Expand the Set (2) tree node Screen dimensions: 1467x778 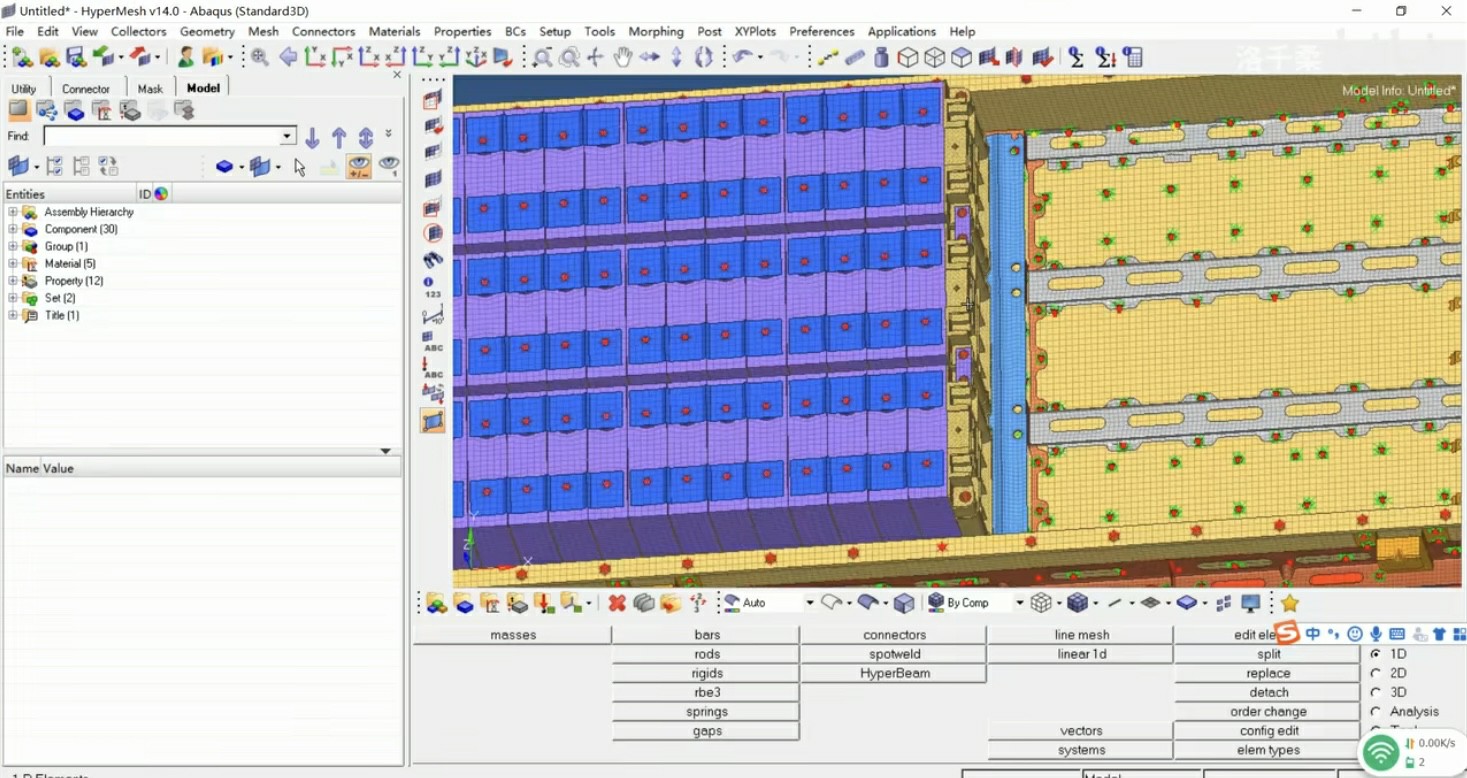(13, 298)
